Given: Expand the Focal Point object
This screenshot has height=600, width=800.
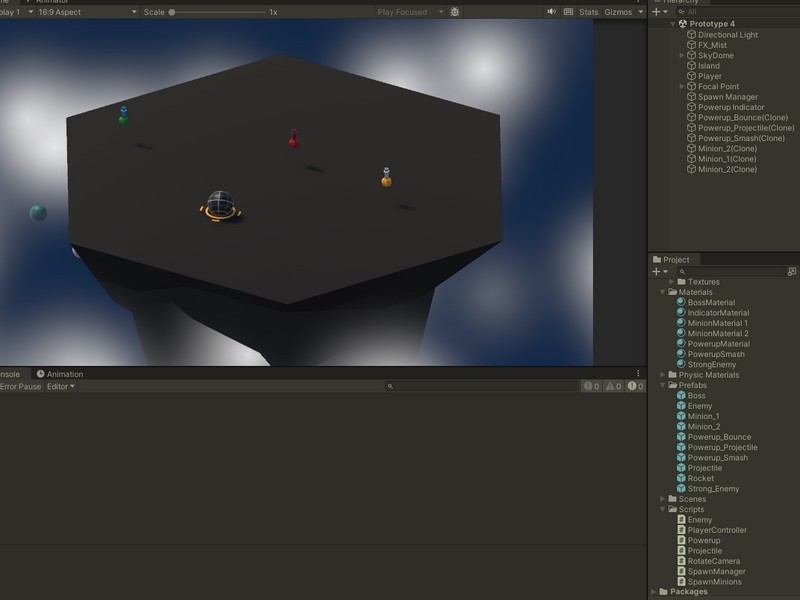Looking at the screenshot, I should tap(682, 87).
